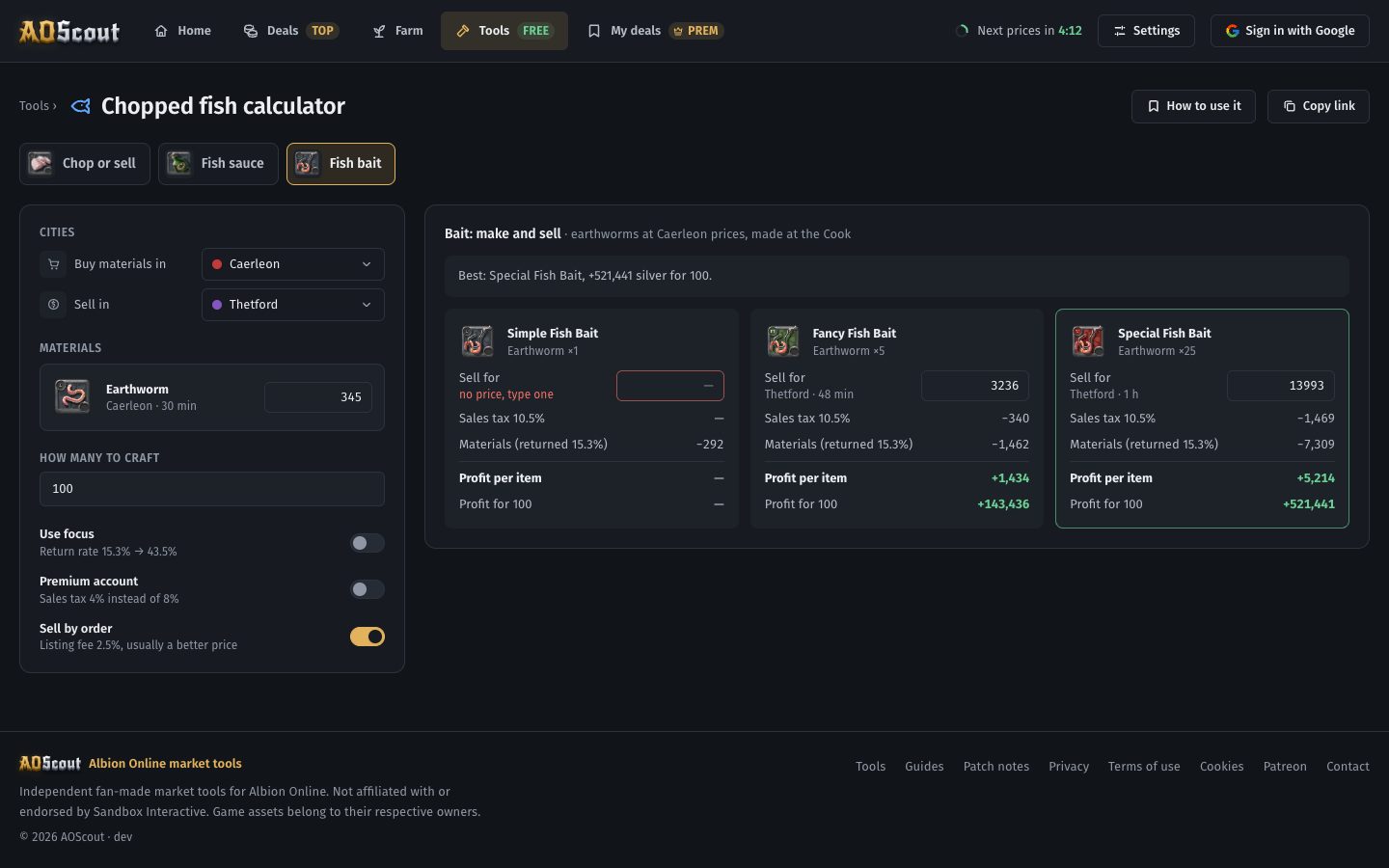The width and height of the screenshot is (1389, 868).
Task: Enable the Premium account toggle
Action: click(x=367, y=589)
